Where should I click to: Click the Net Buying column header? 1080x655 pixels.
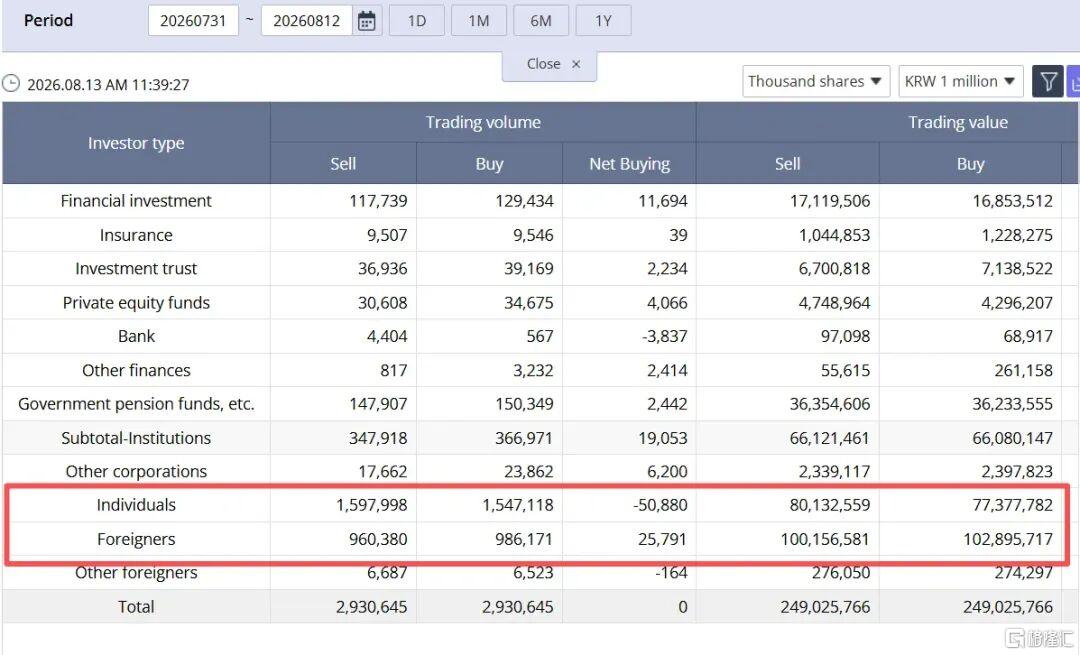(630, 164)
